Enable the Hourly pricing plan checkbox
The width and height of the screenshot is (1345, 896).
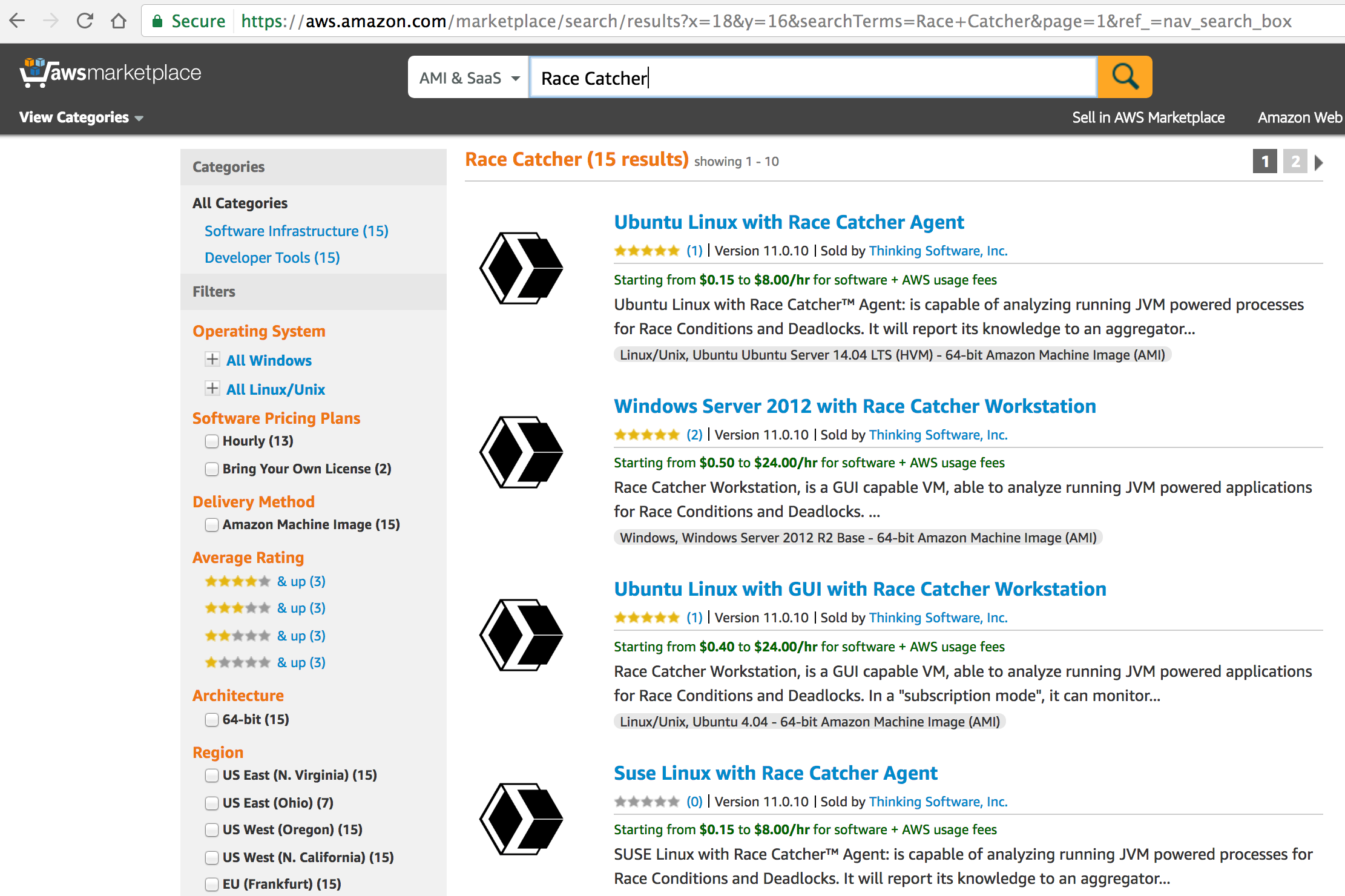tap(212, 441)
